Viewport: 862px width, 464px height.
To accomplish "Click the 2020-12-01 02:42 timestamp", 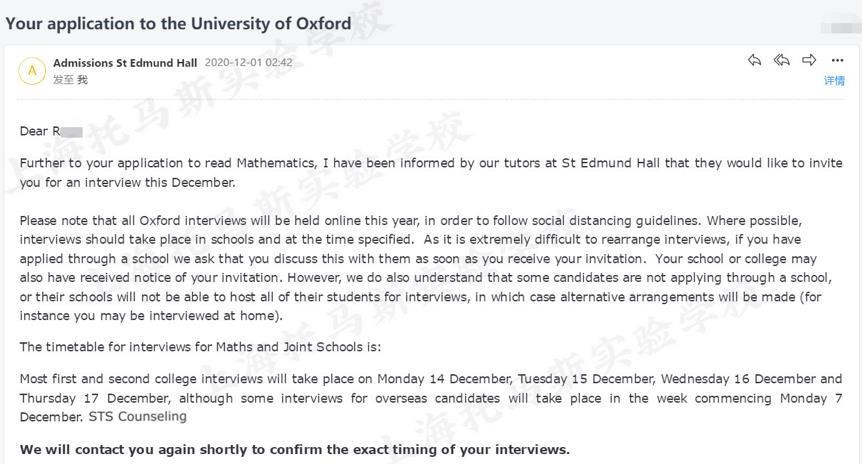I will pos(248,63).
